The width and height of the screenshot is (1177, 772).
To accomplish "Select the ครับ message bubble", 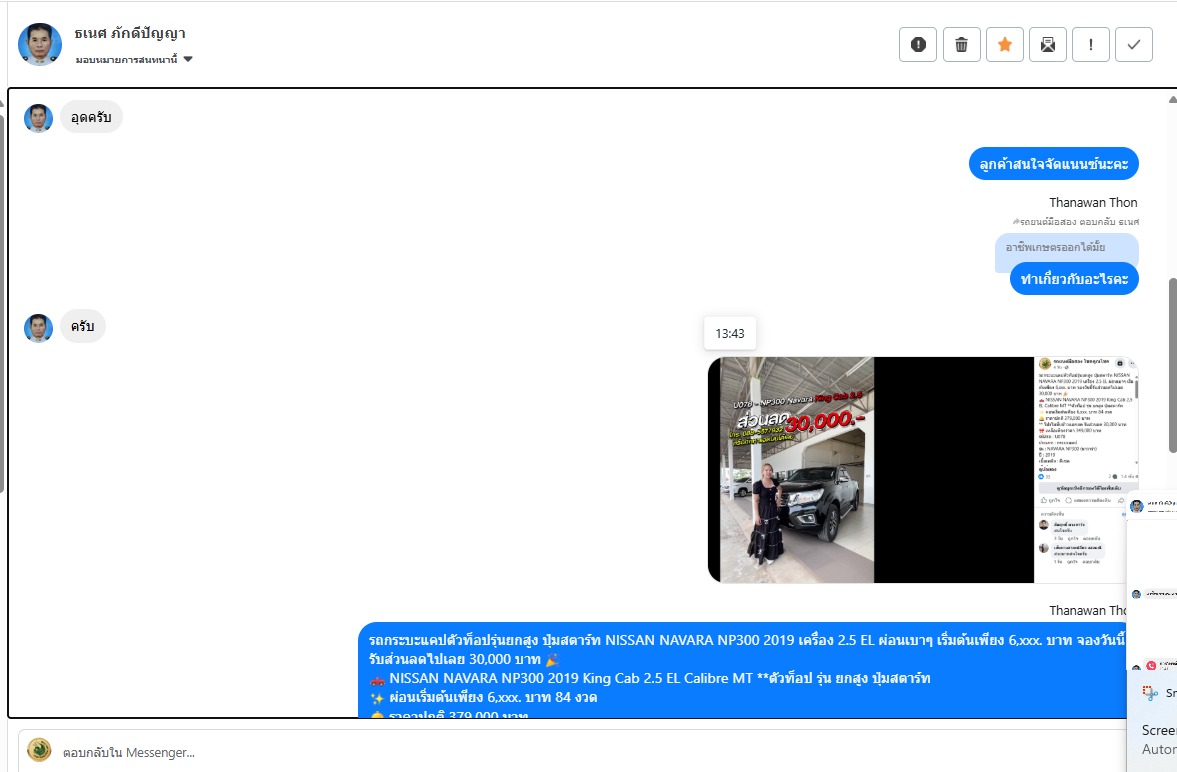I will [x=83, y=327].
